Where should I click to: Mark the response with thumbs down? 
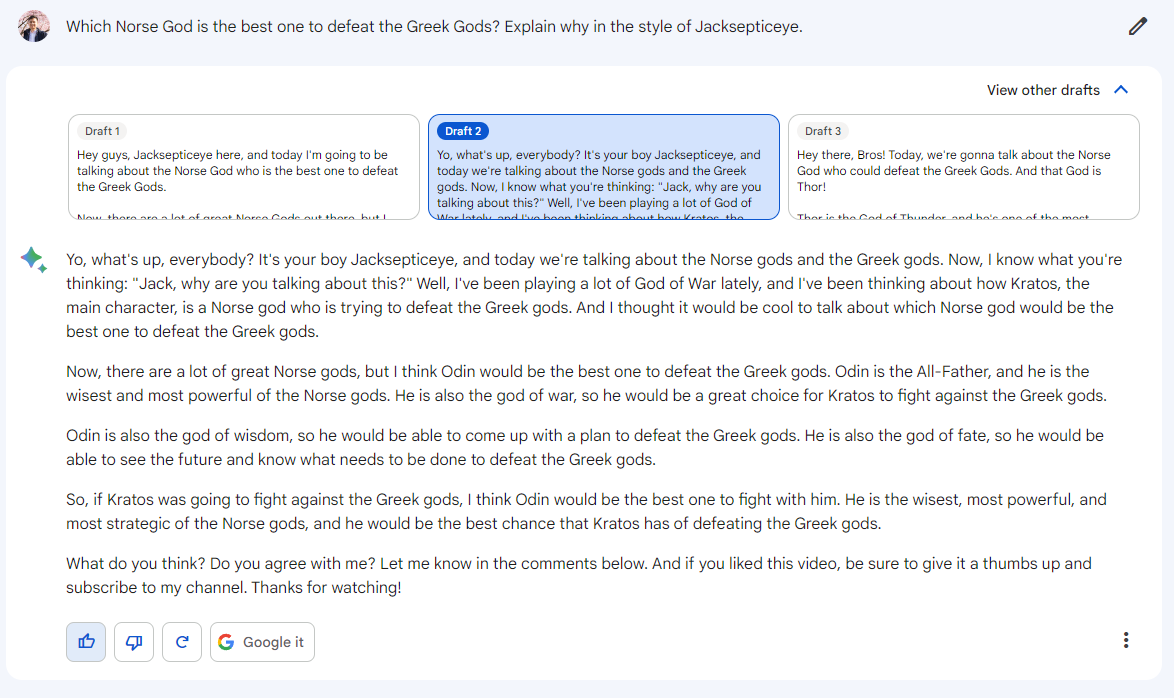[134, 642]
